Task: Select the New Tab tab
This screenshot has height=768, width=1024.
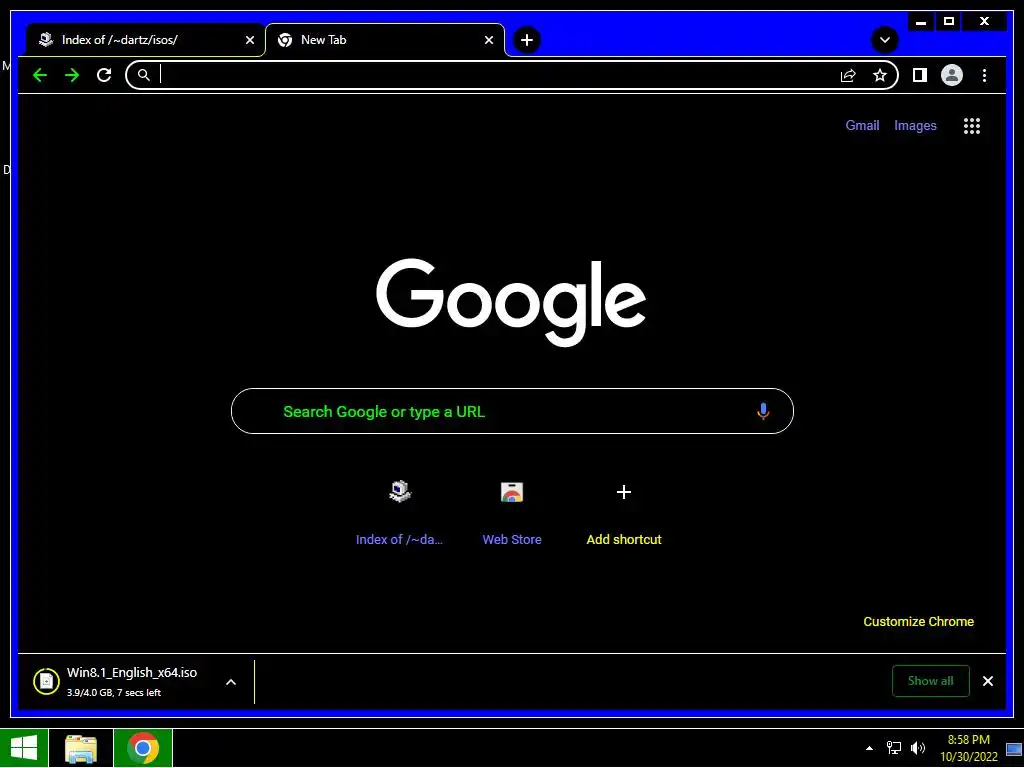Action: (385, 40)
